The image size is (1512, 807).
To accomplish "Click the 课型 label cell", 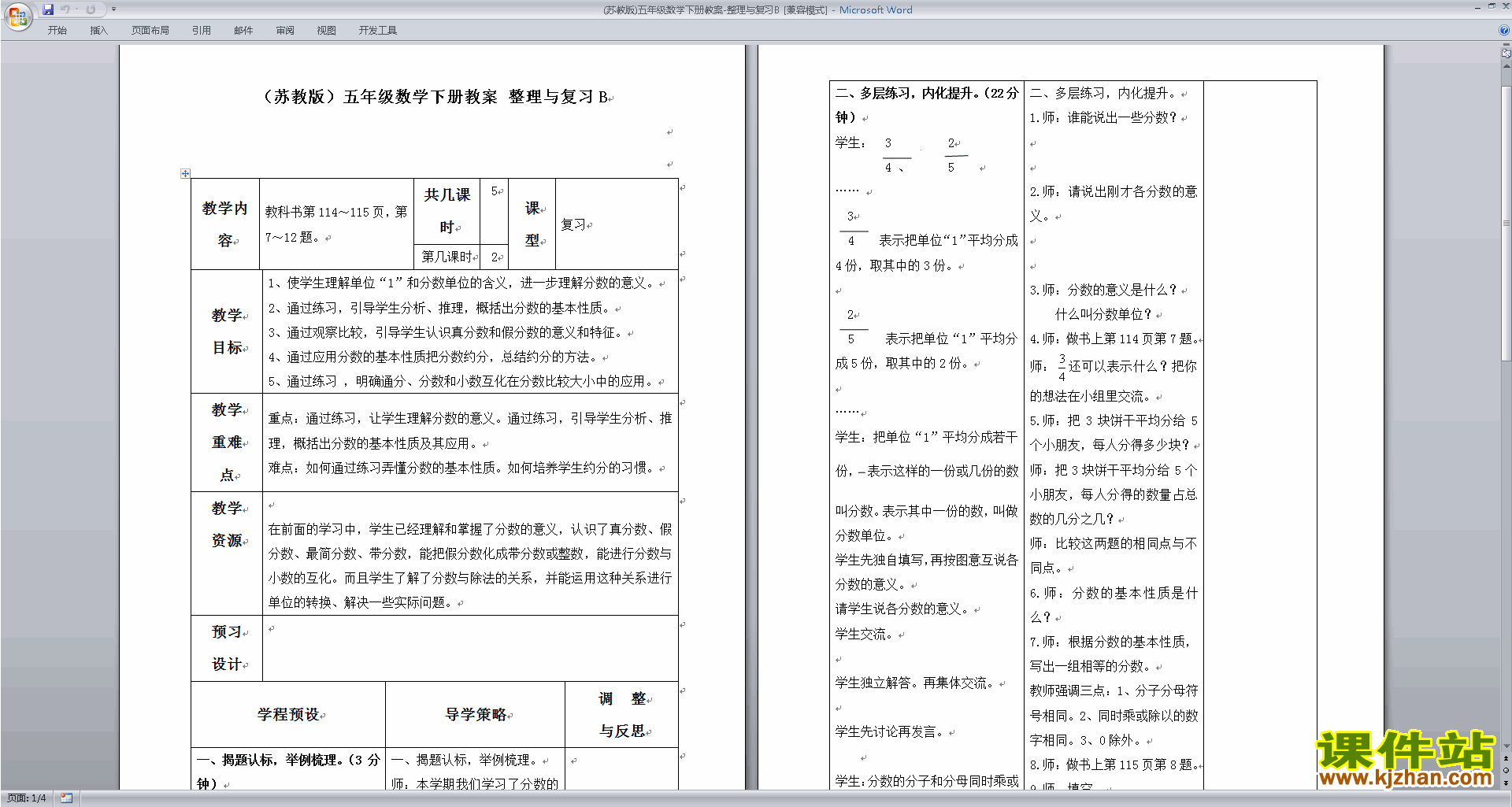I will tap(532, 224).
